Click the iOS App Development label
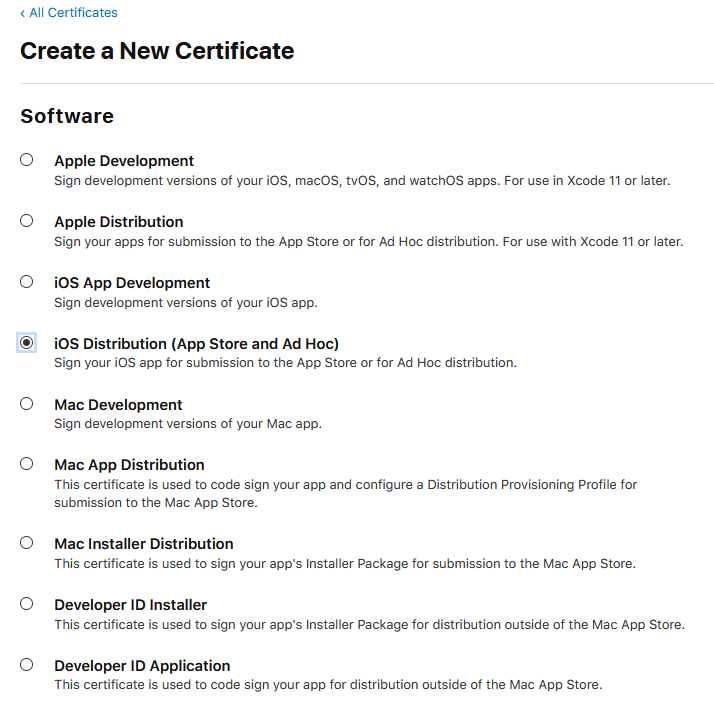Image resolution: width=714 pixels, height=709 pixels. click(132, 283)
